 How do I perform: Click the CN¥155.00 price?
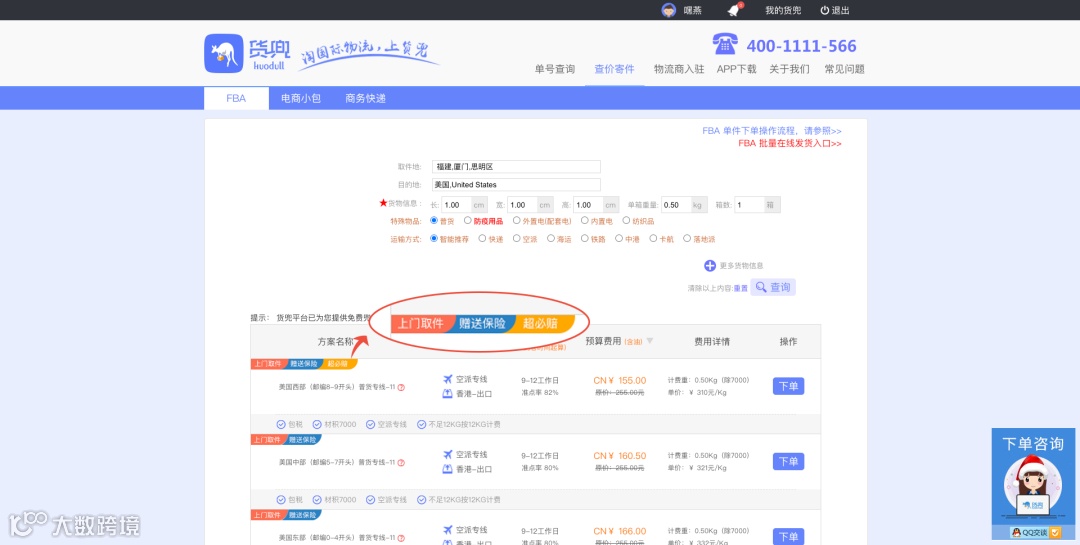(620, 380)
